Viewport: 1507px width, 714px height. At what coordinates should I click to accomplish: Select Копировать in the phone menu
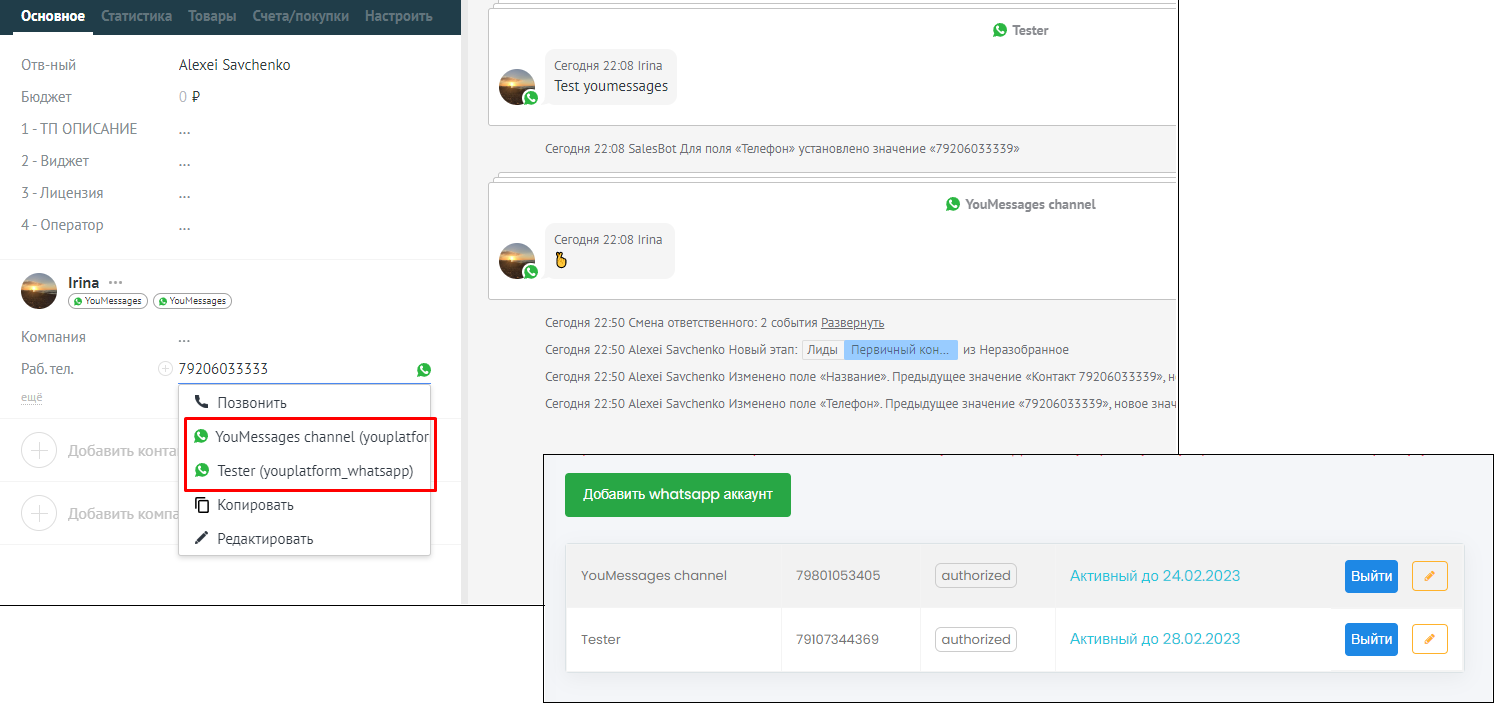click(x=255, y=505)
